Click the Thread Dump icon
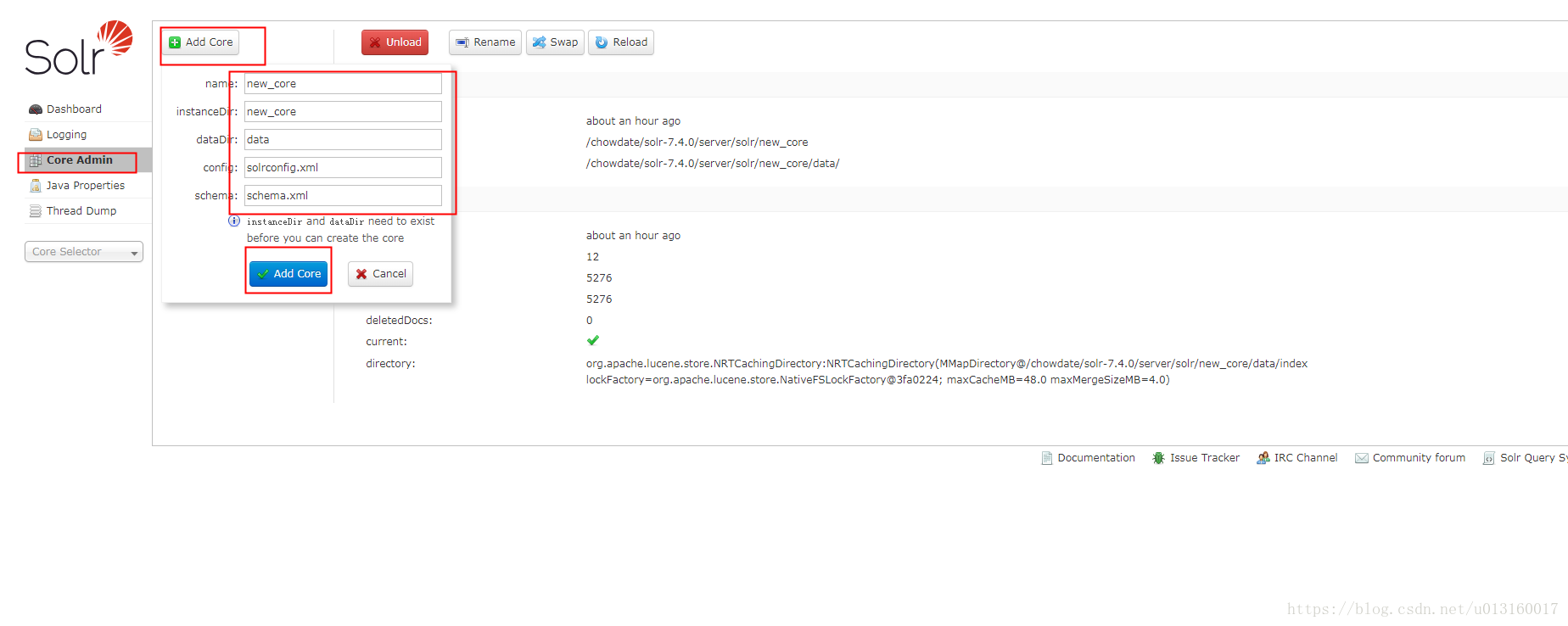Screen dimensions: 1568x626 pyautogui.click(x=36, y=211)
